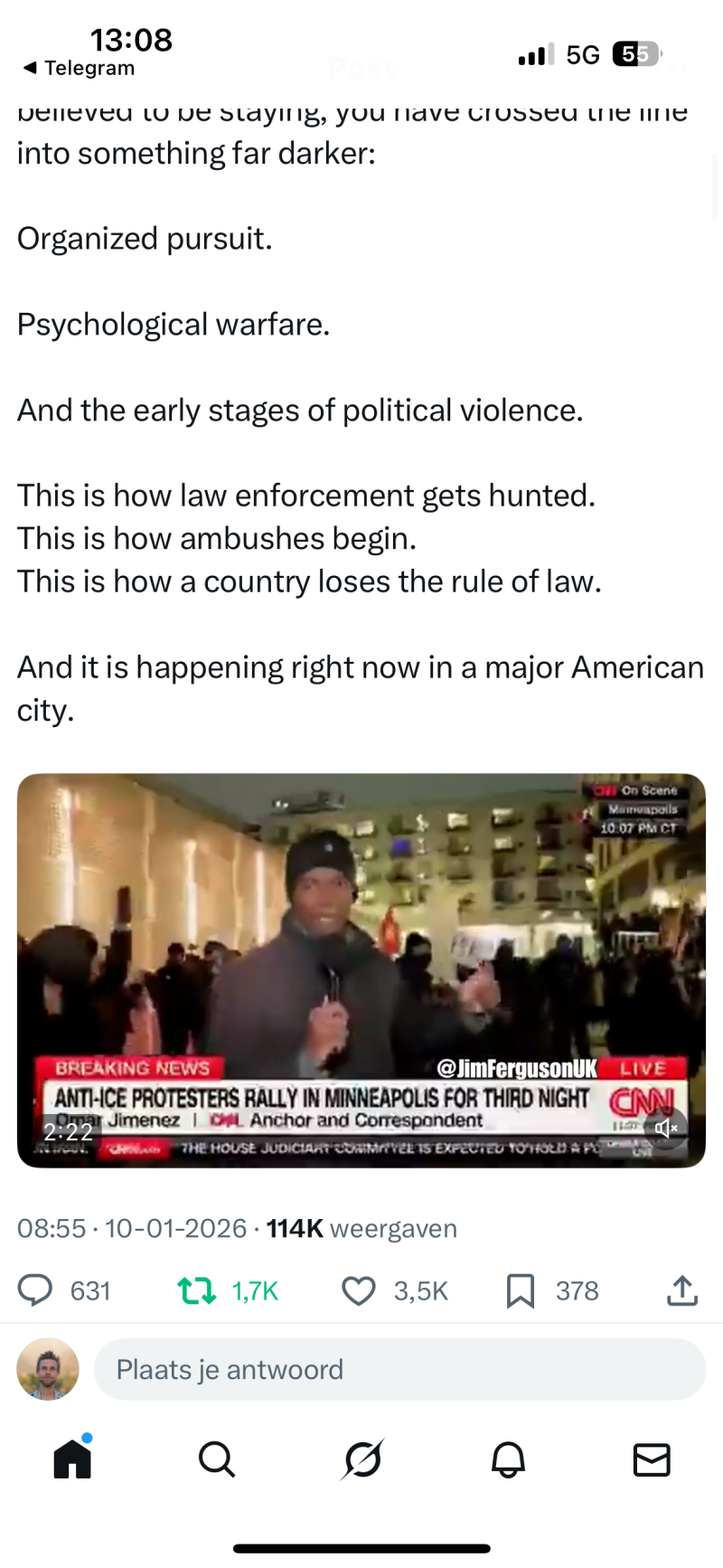The image size is (723, 1568).
Task: Open the 114K weergaven view count
Action: click(x=361, y=1228)
